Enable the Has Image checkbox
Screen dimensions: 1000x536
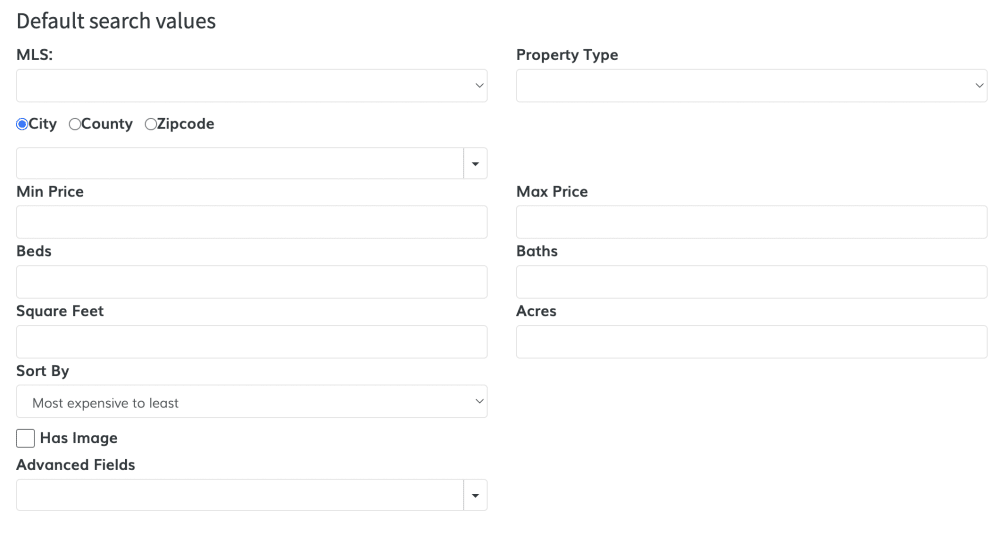pos(25,438)
